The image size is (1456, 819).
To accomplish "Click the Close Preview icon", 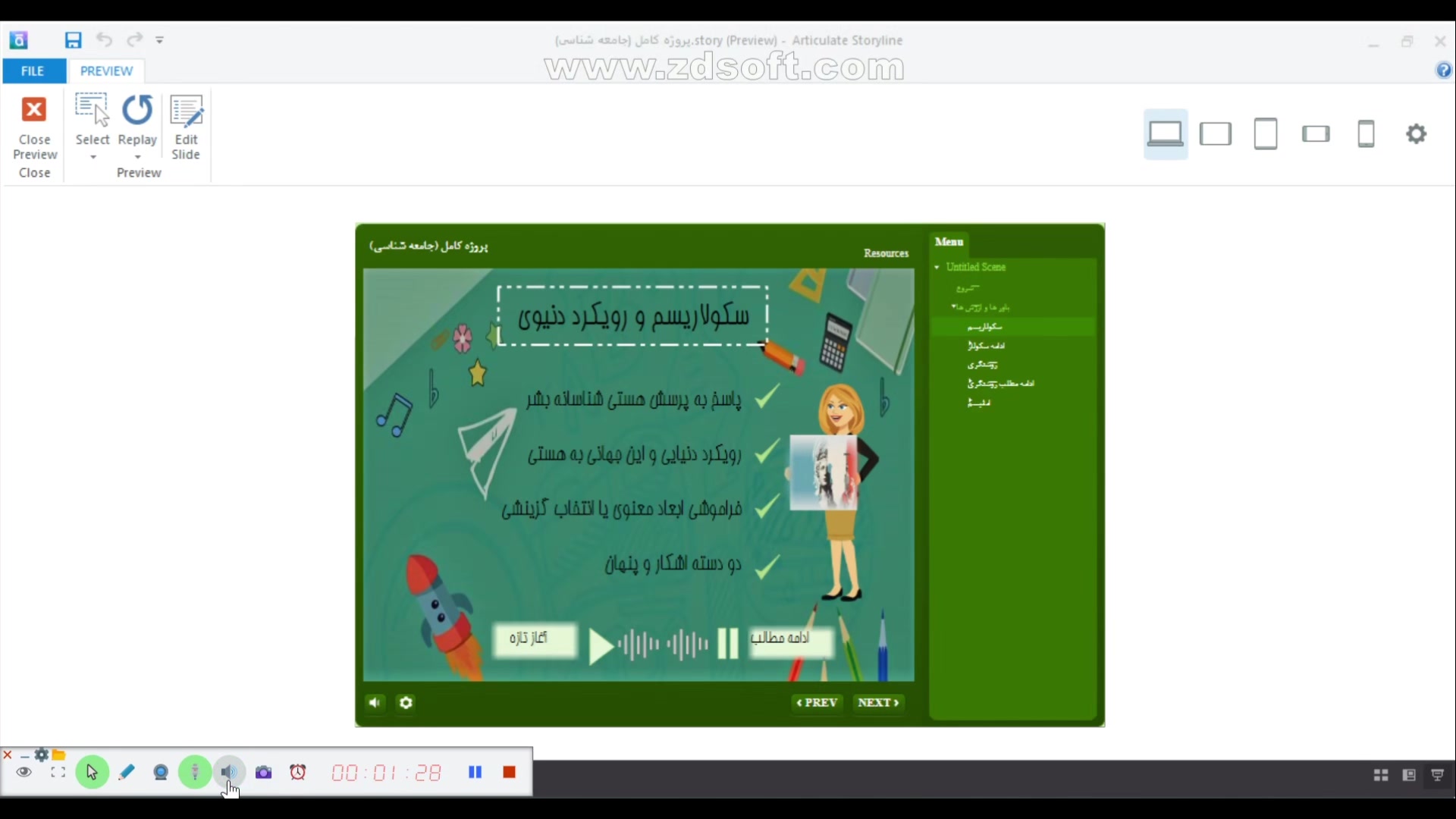I will [x=34, y=111].
